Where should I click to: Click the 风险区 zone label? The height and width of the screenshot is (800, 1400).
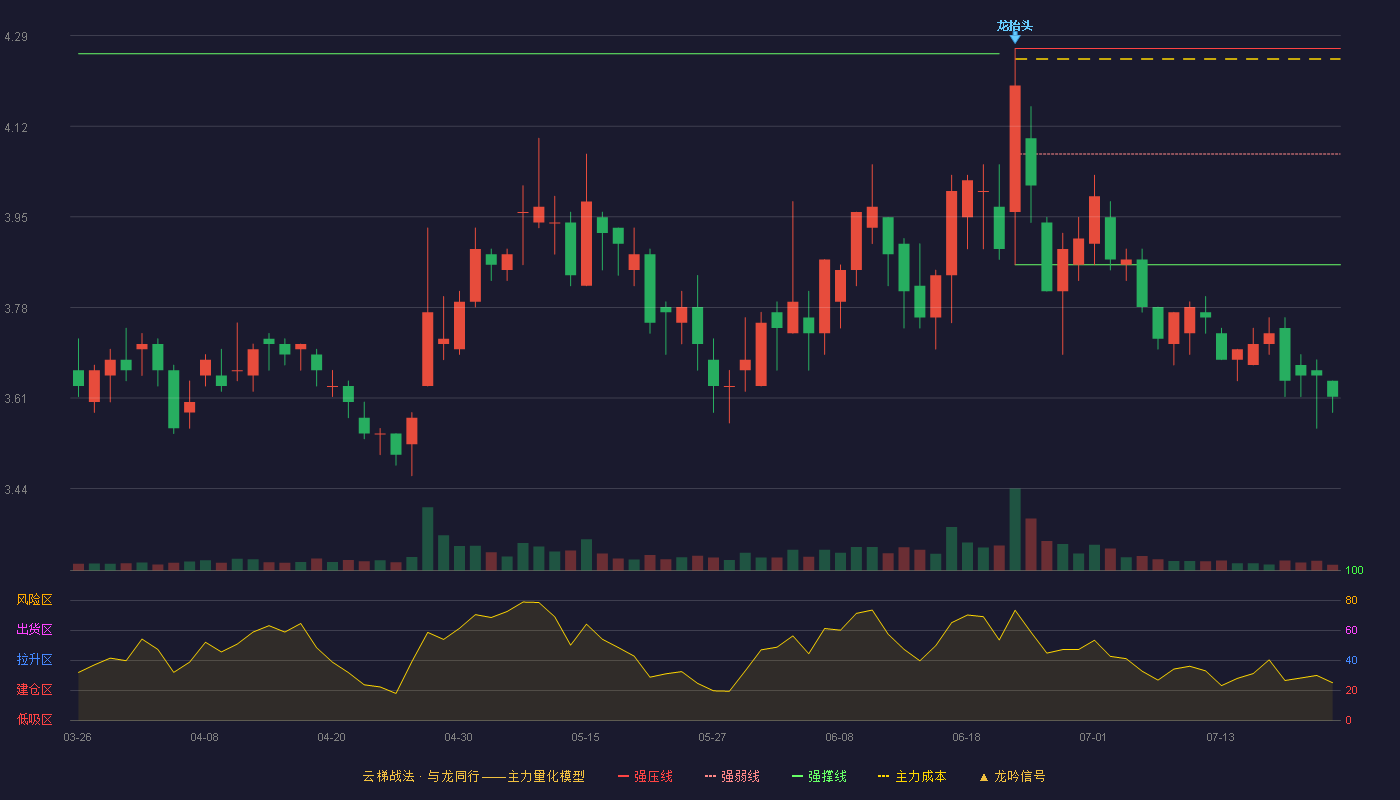[34, 600]
